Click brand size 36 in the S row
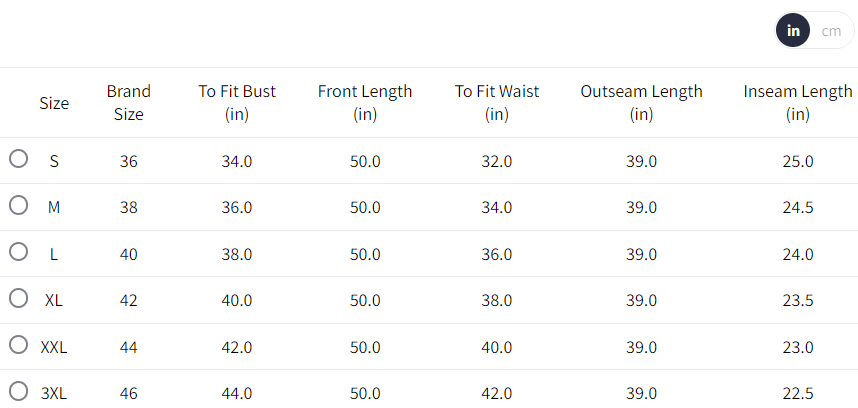This screenshot has height=408, width=858. point(128,161)
